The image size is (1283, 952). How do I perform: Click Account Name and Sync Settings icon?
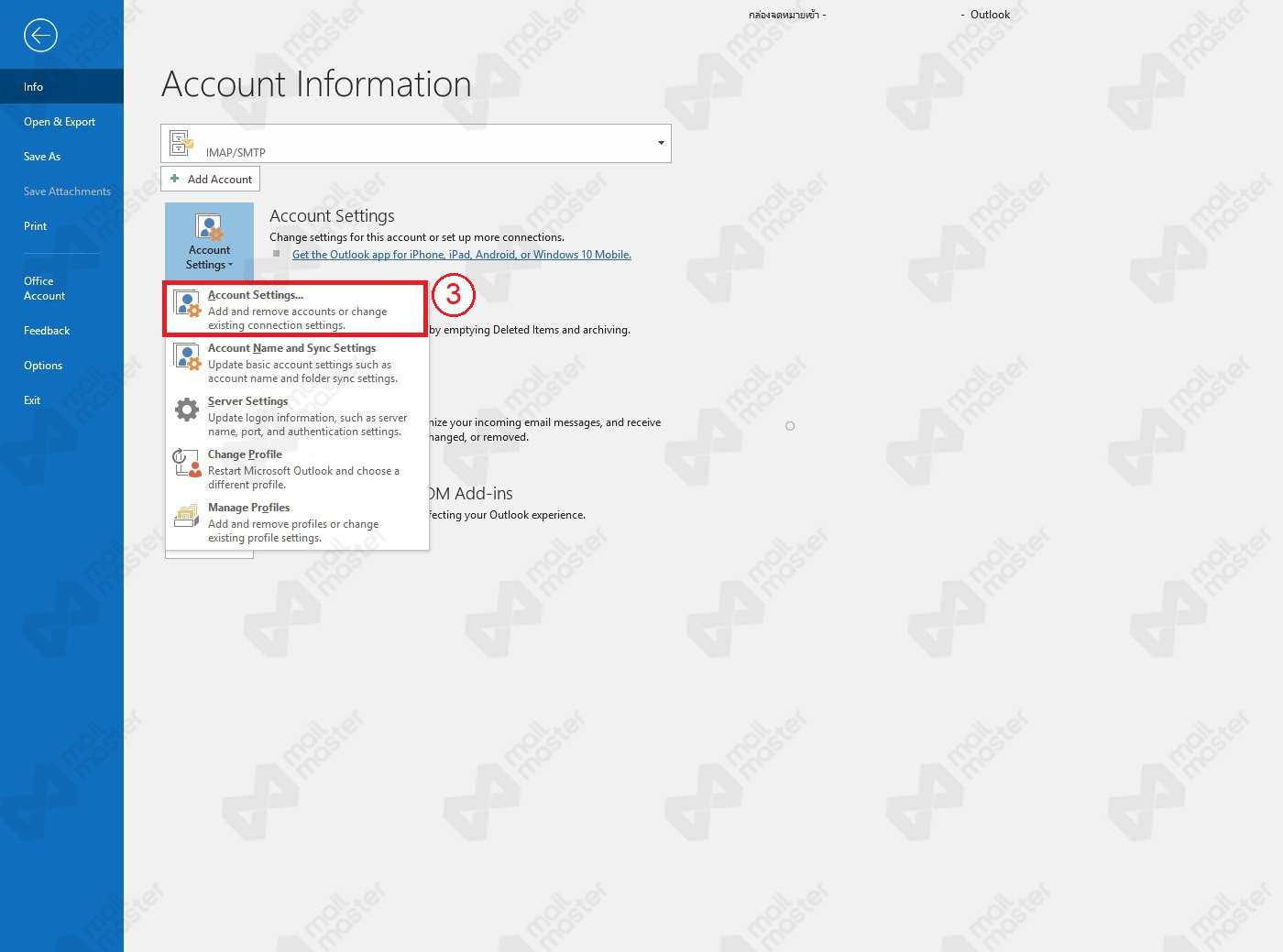coord(187,356)
